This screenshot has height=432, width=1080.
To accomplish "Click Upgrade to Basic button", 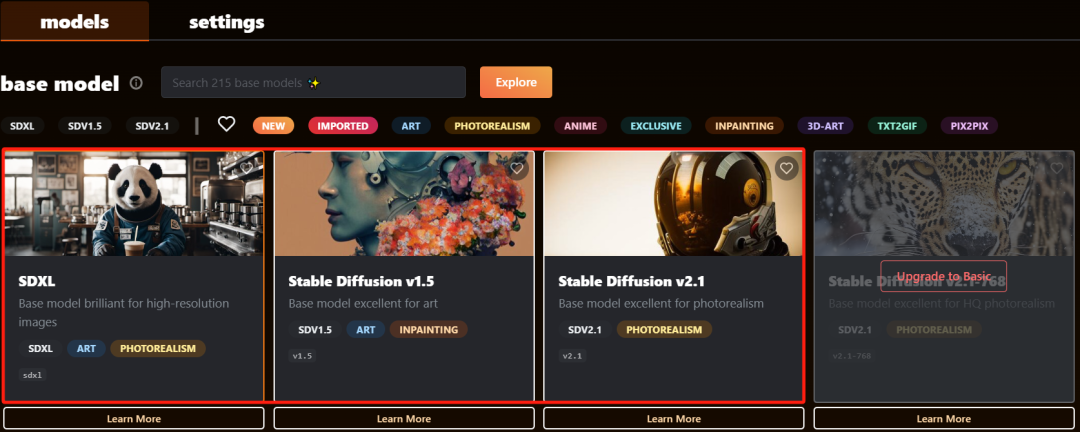I will (x=944, y=276).
